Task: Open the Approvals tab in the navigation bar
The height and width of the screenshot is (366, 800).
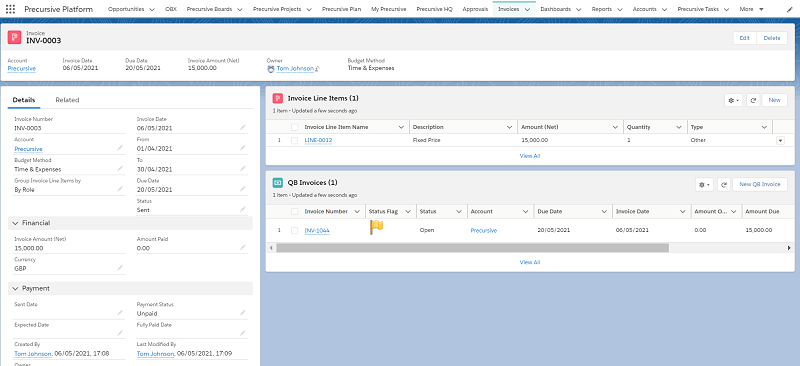Action: click(475, 9)
